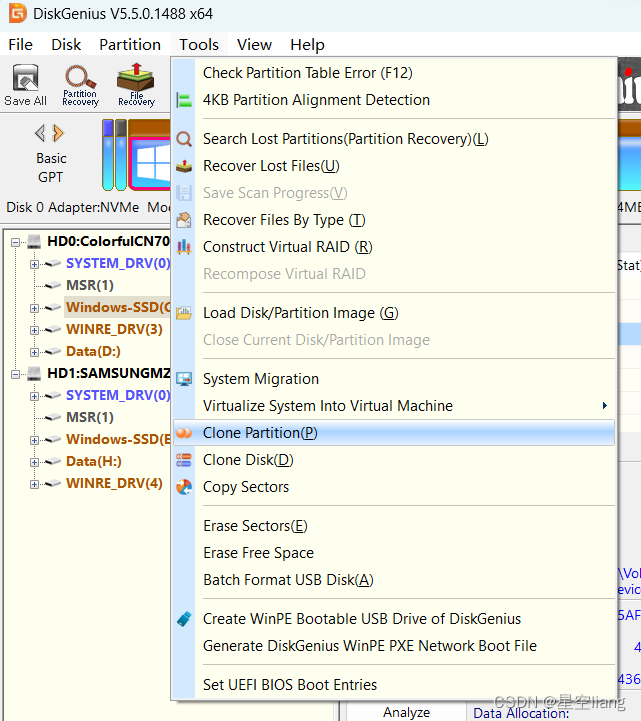Image resolution: width=641 pixels, height=721 pixels.
Task: Open the View menu
Action: click(254, 45)
